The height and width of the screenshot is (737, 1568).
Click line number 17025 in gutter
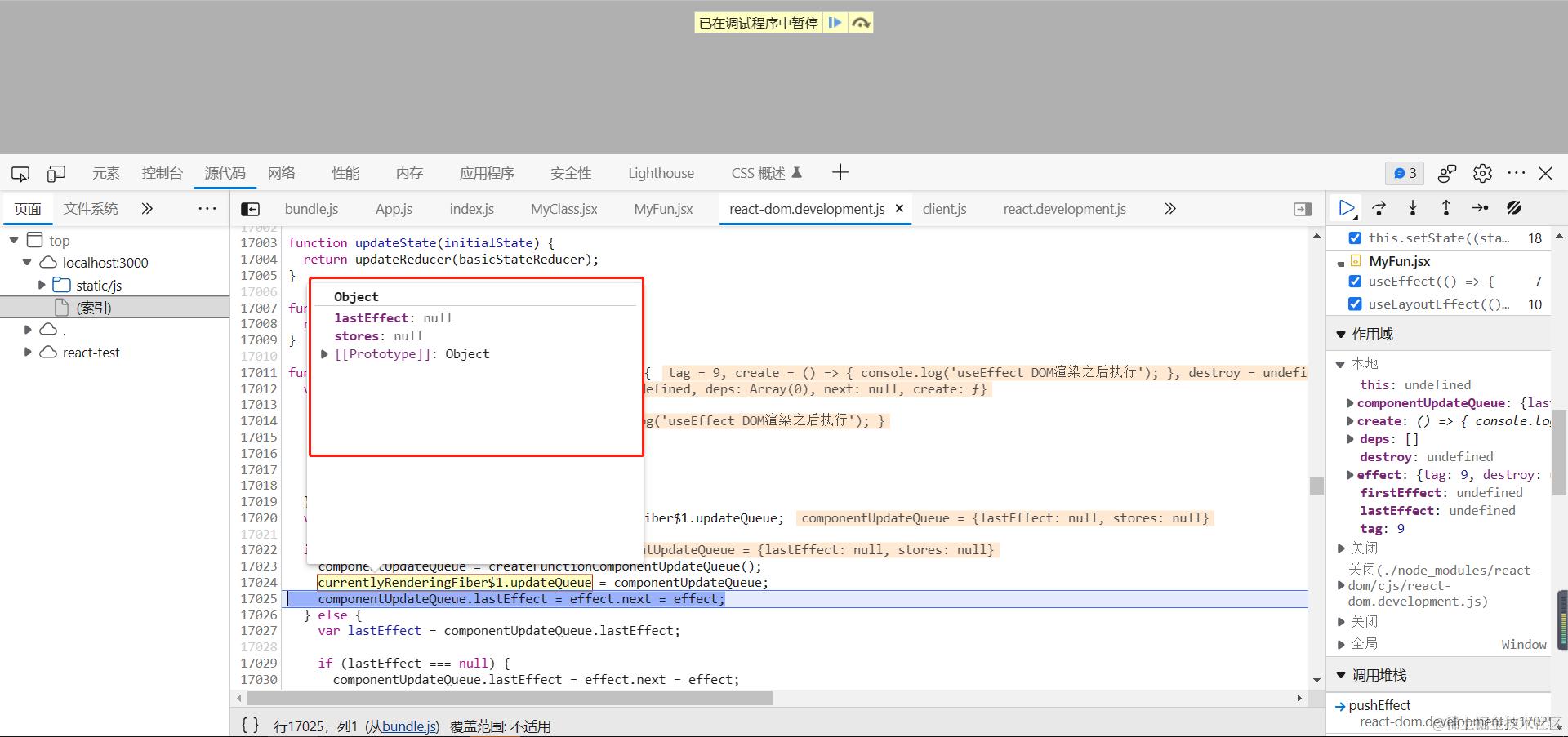[259, 599]
